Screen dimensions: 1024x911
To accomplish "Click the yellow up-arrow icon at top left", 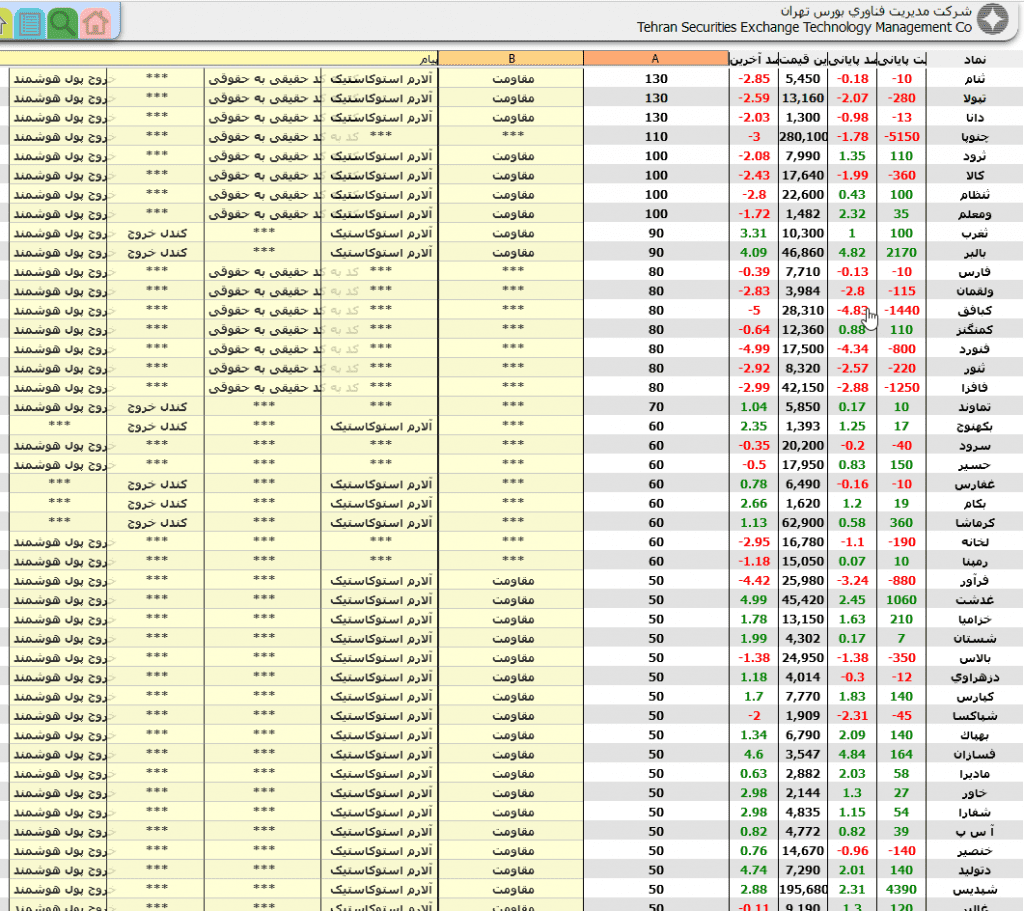I will (5, 21).
